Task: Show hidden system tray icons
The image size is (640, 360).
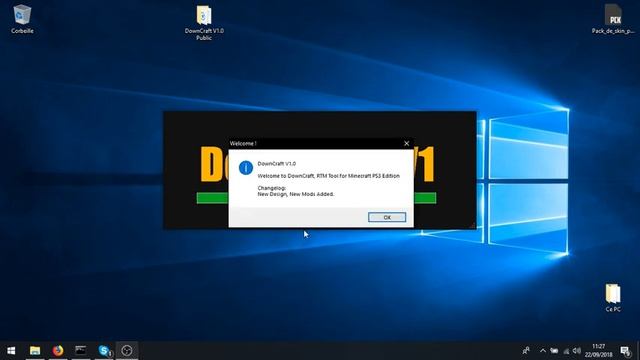Action: click(542, 351)
